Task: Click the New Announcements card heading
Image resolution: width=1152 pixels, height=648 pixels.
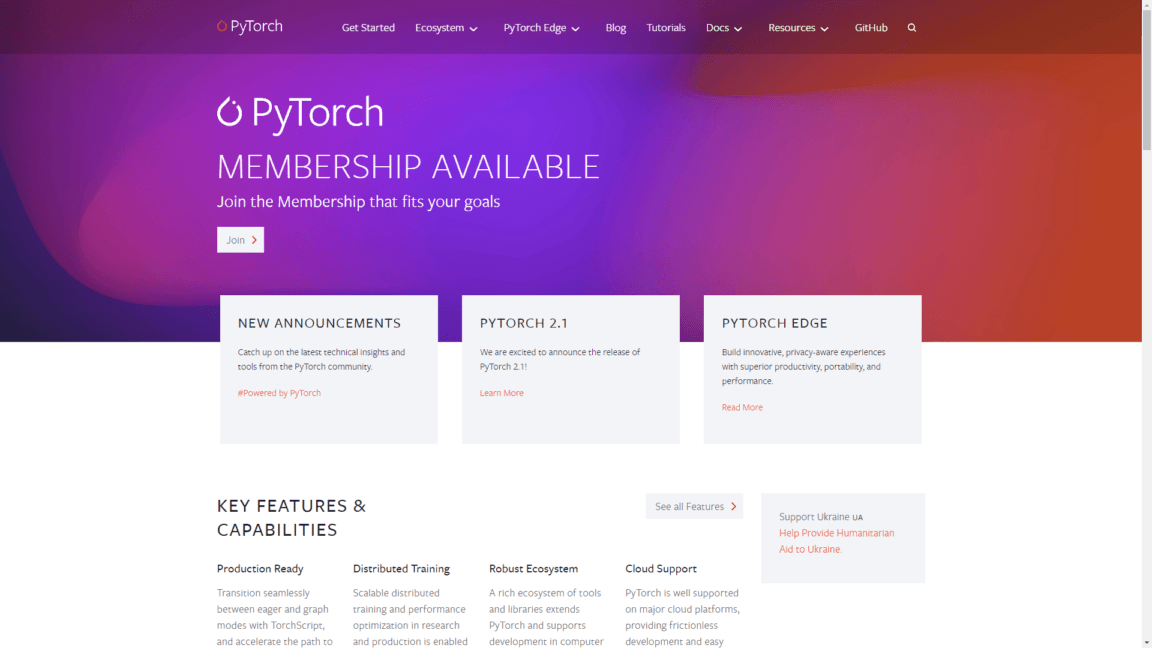Action: pyautogui.click(x=319, y=323)
